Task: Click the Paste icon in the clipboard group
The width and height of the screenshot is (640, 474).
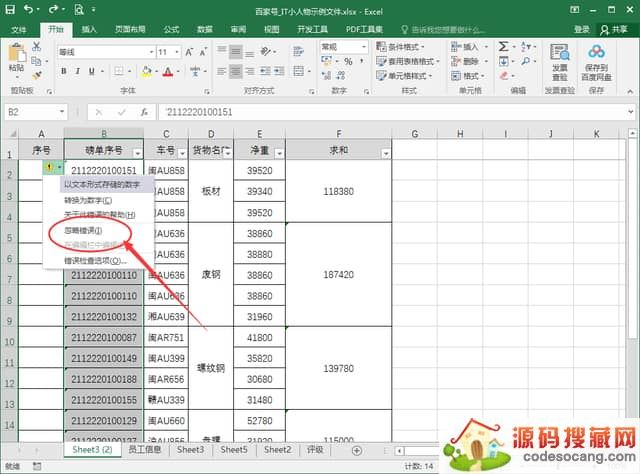Action: (x=14, y=60)
